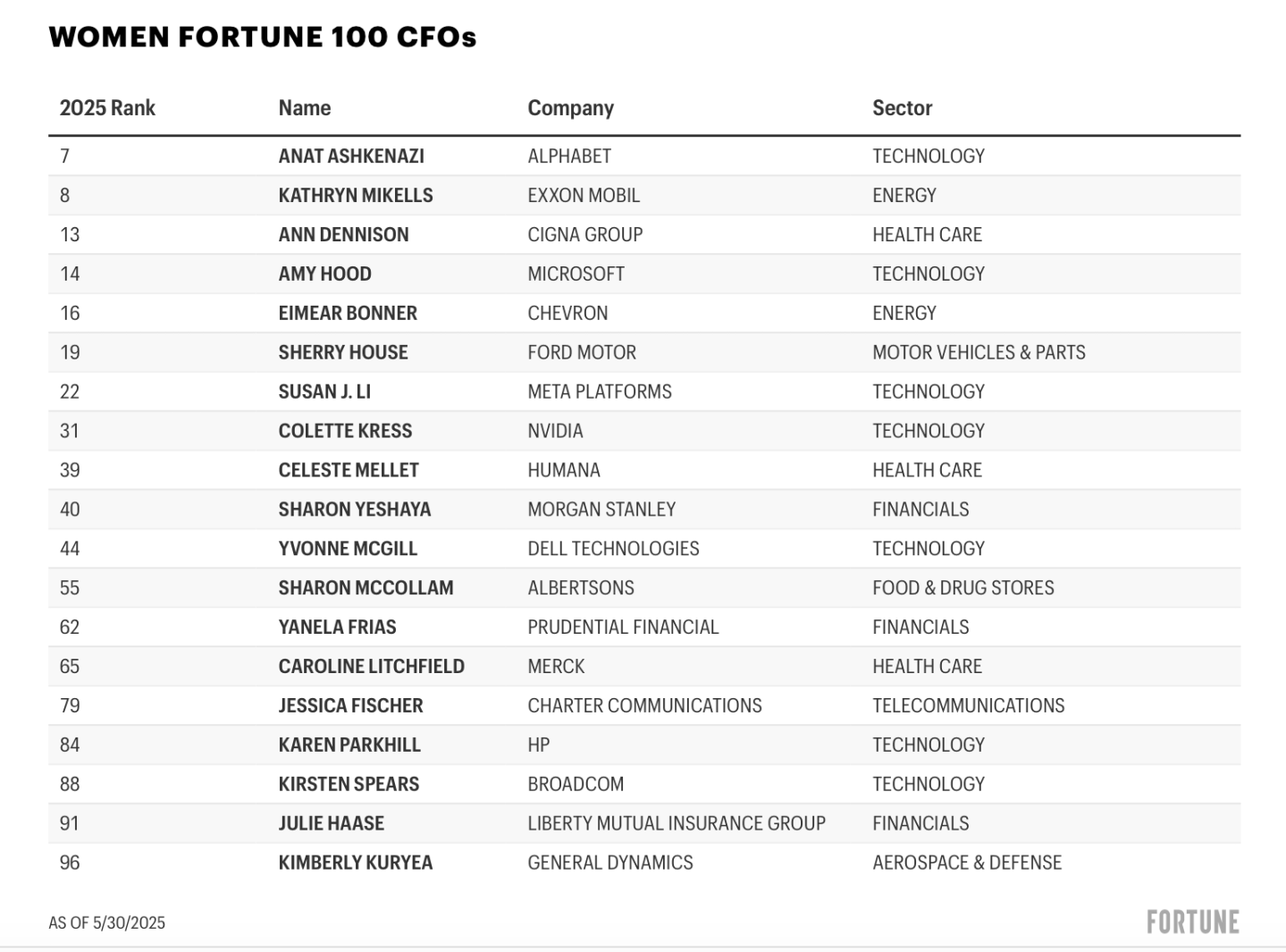Select the Food & Drug Stores sector cell
1286x952 pixels.
coord(962,589)
